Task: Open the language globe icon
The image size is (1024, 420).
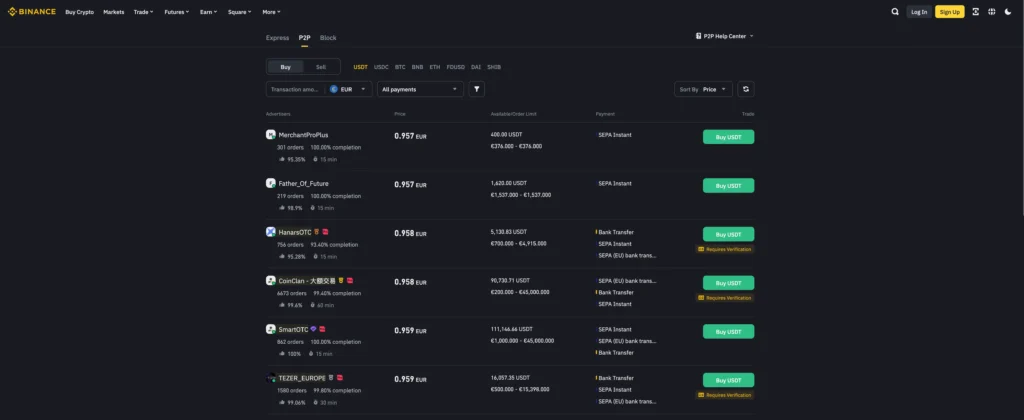Action: pyautogui.click(x=991, y=12)
